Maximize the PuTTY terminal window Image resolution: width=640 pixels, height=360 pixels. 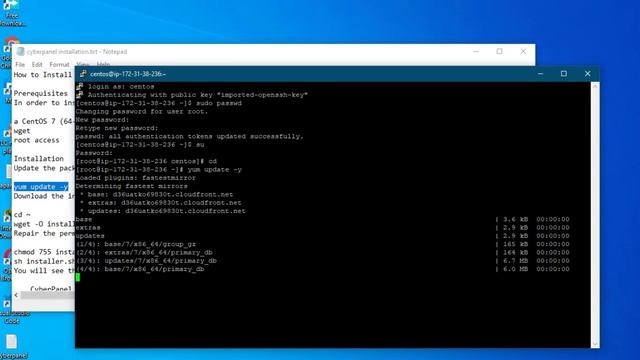click(x=564, y=74)
